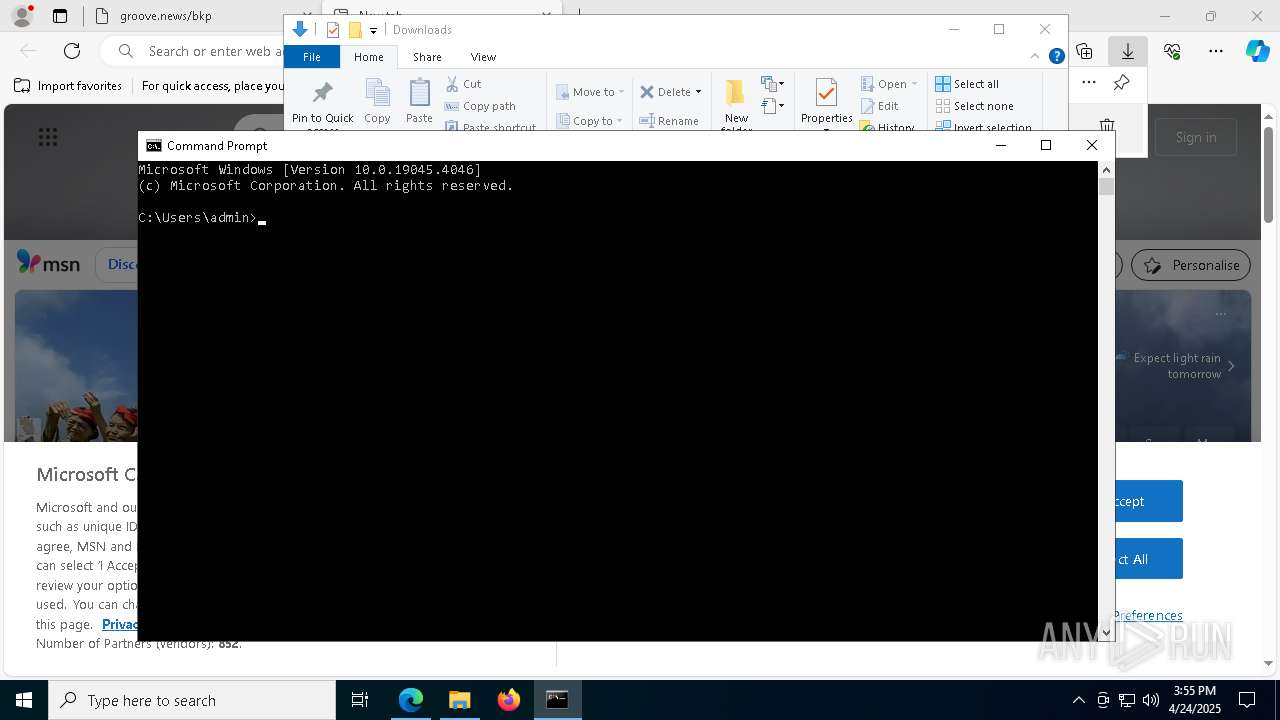Viewport: 1280px width, 720px height.
Task: Click Copy path in File Explorer ribbon
Action: pos(480,106)
